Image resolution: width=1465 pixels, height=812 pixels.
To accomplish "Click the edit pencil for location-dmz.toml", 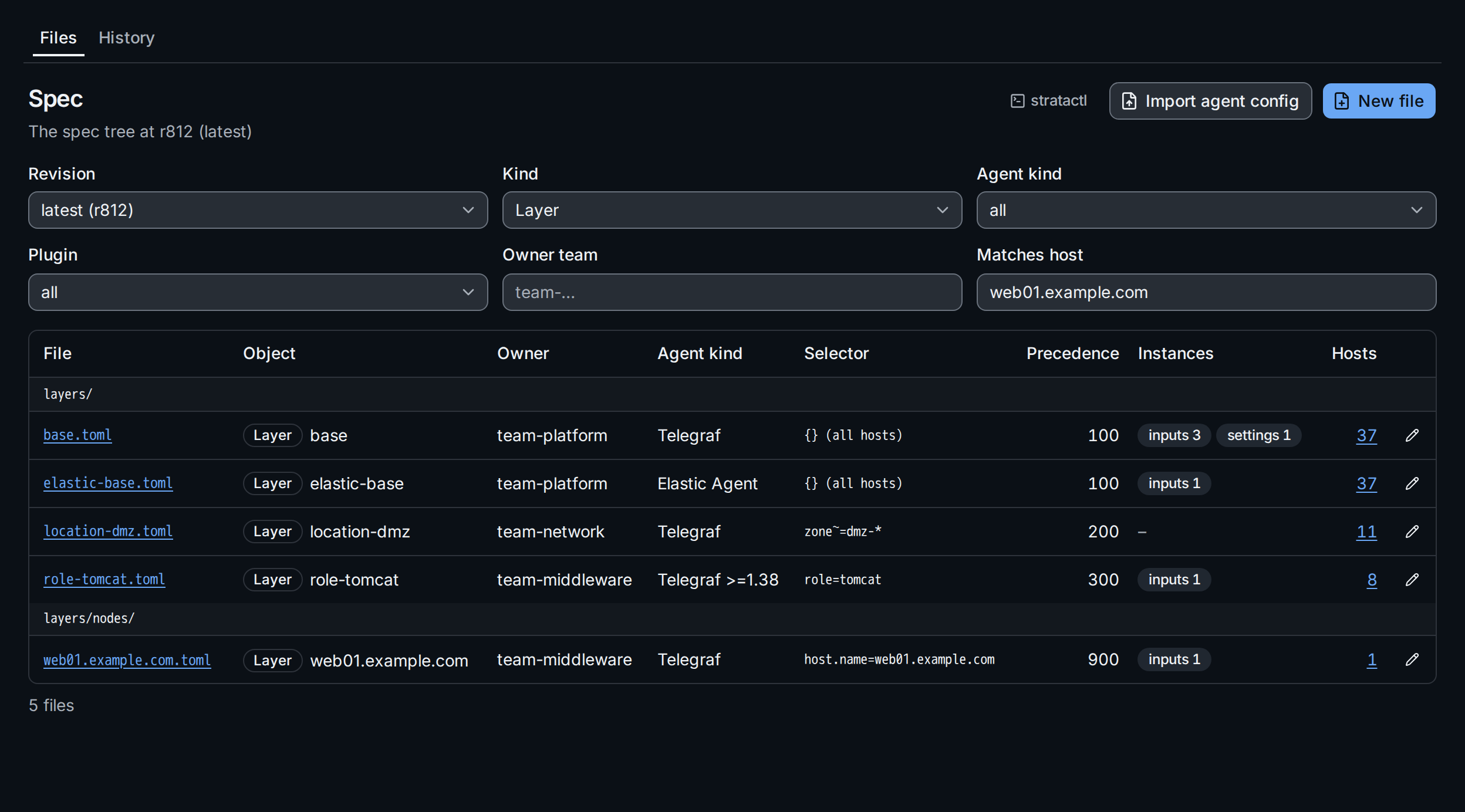I will point(1412,532).
